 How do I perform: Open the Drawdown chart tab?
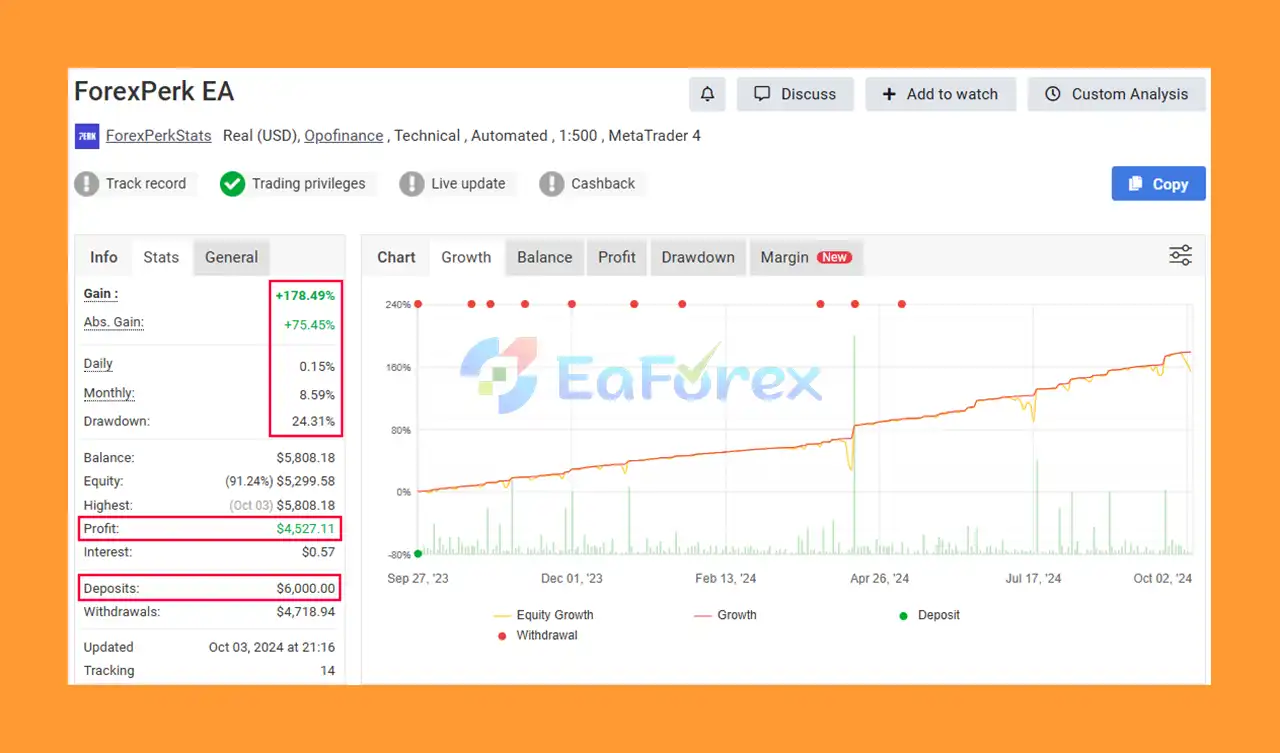698,257
